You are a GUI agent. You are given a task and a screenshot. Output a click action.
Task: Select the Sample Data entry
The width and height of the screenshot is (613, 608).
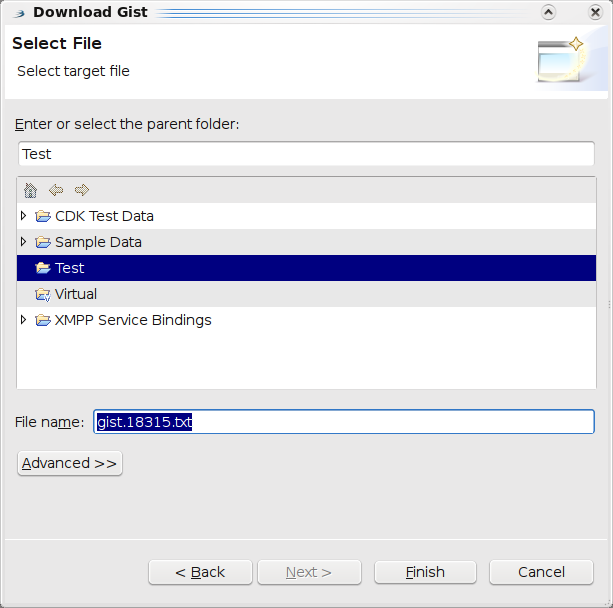tap(98, 242)
